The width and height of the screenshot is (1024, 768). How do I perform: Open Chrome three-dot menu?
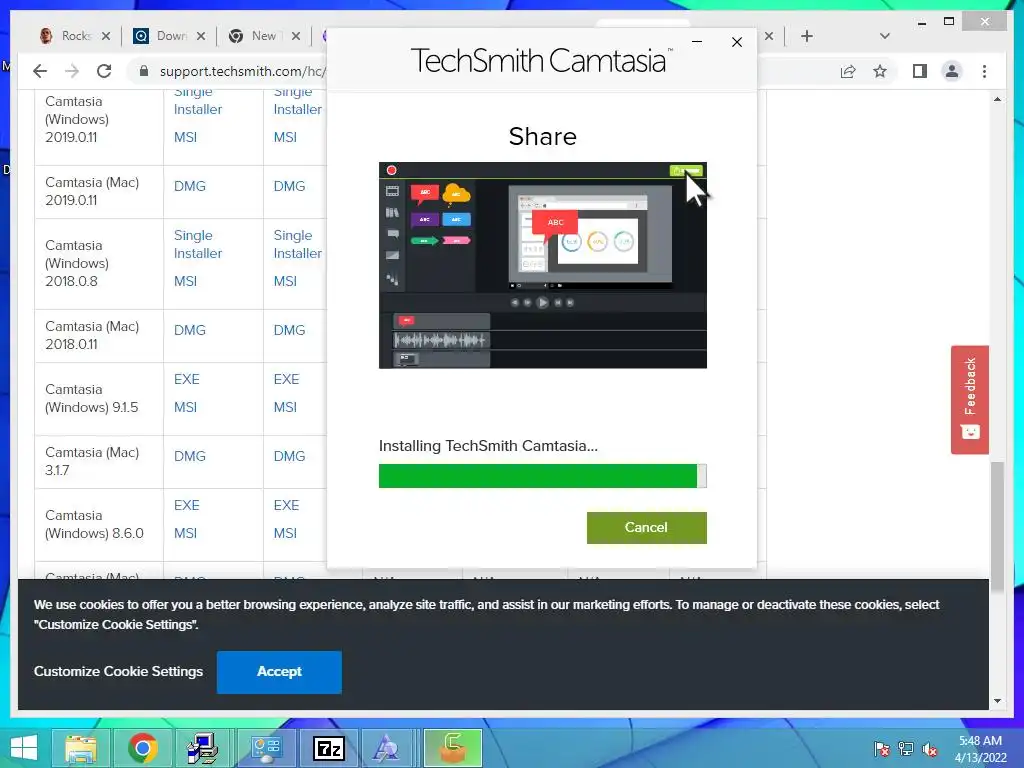tap(984, 71)
